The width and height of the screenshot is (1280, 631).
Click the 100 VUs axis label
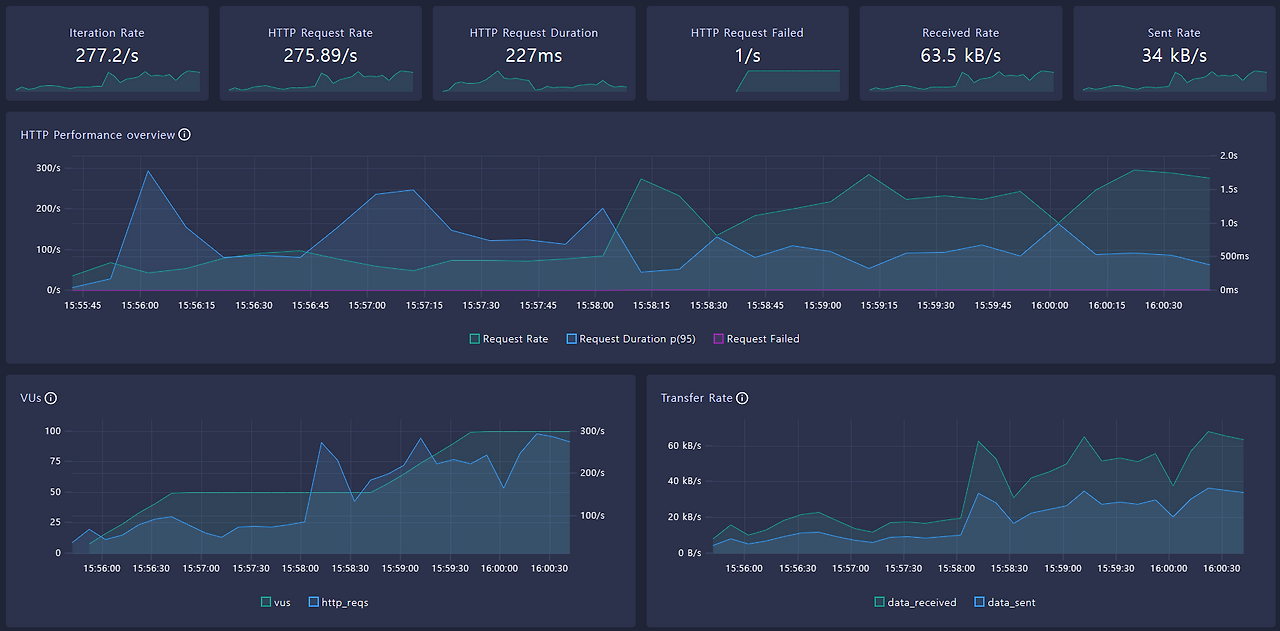(52, 431)
